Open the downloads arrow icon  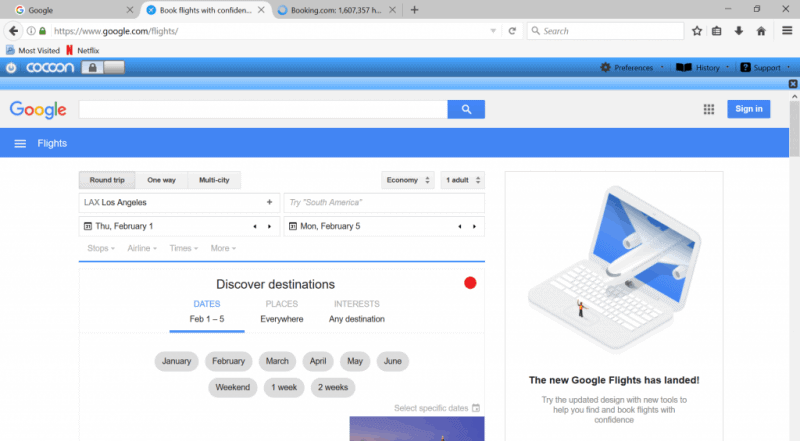pyautogui.click(x=739, y=31)
